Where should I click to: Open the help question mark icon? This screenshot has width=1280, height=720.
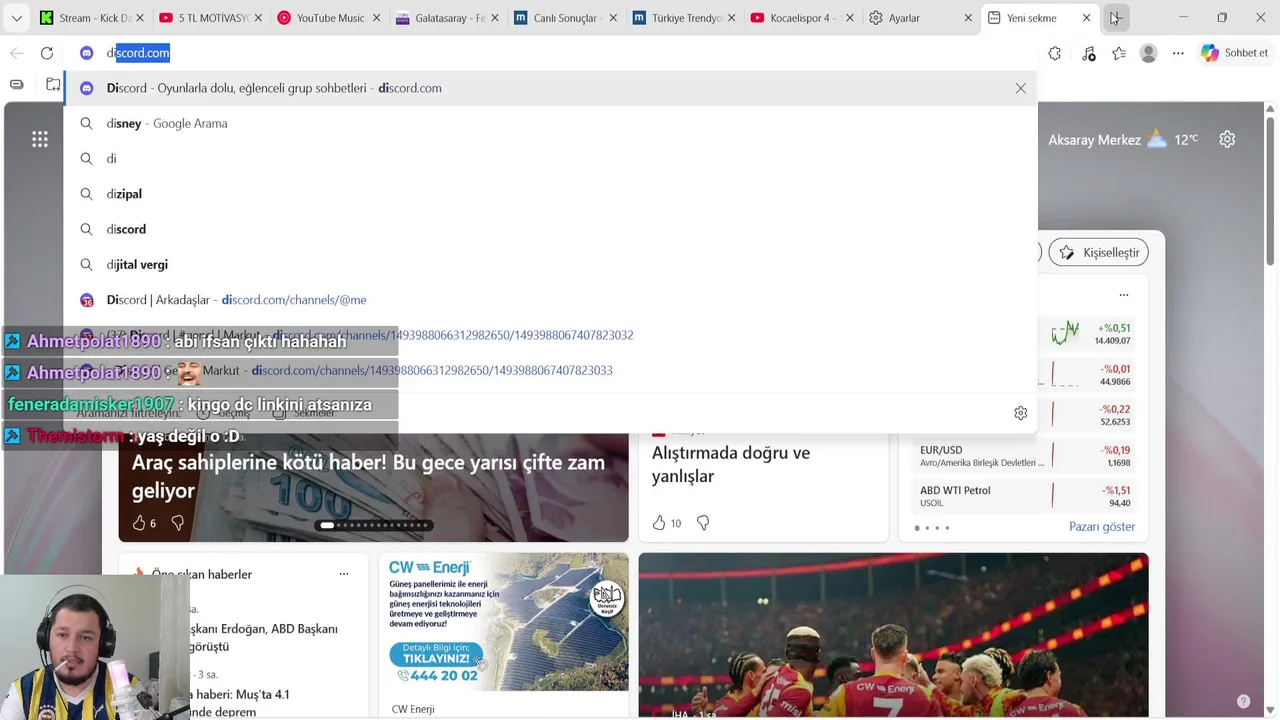pyautogui.click(x=1243, y=702)
